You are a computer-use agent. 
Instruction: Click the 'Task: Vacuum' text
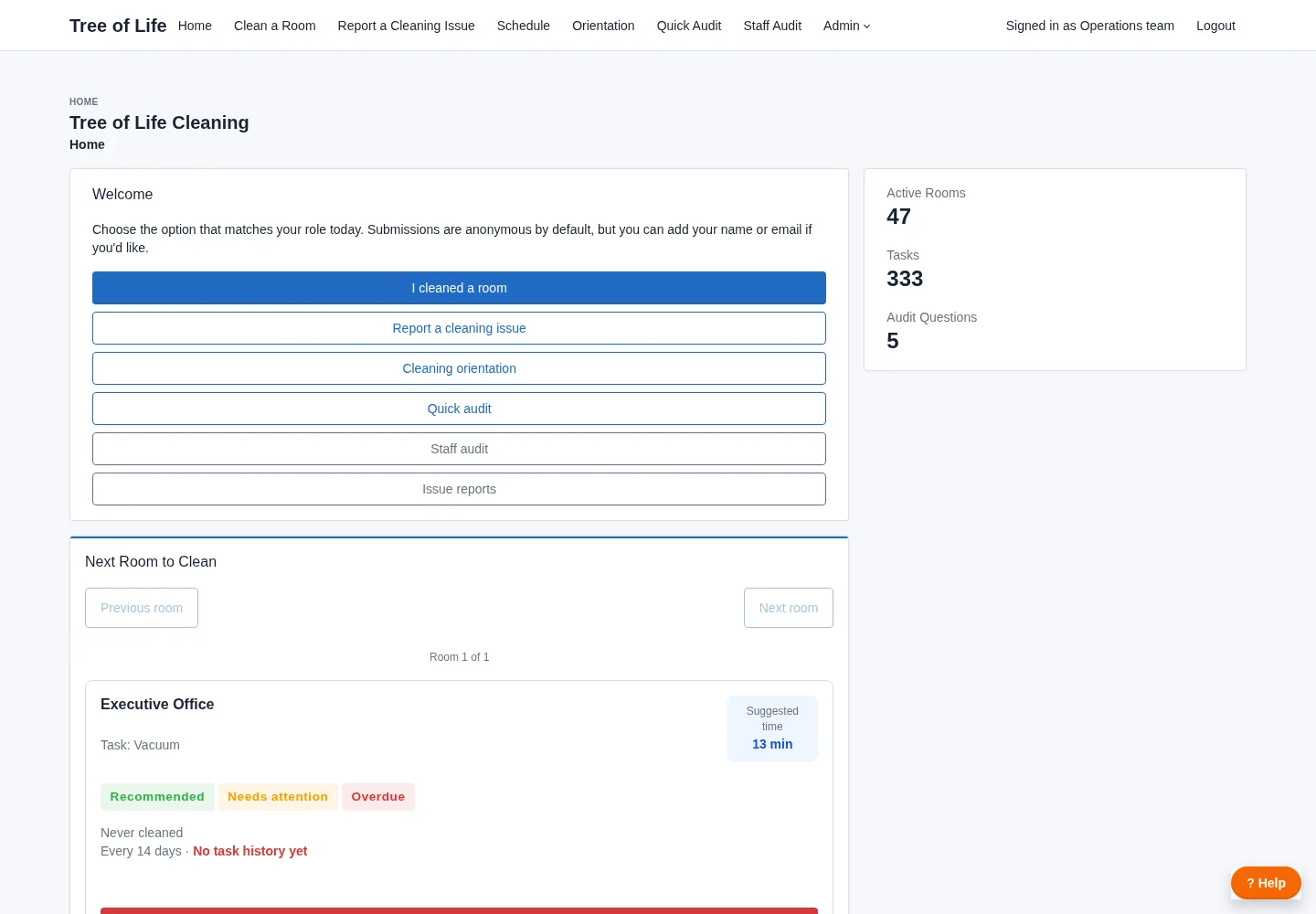(x=140, y=745)
